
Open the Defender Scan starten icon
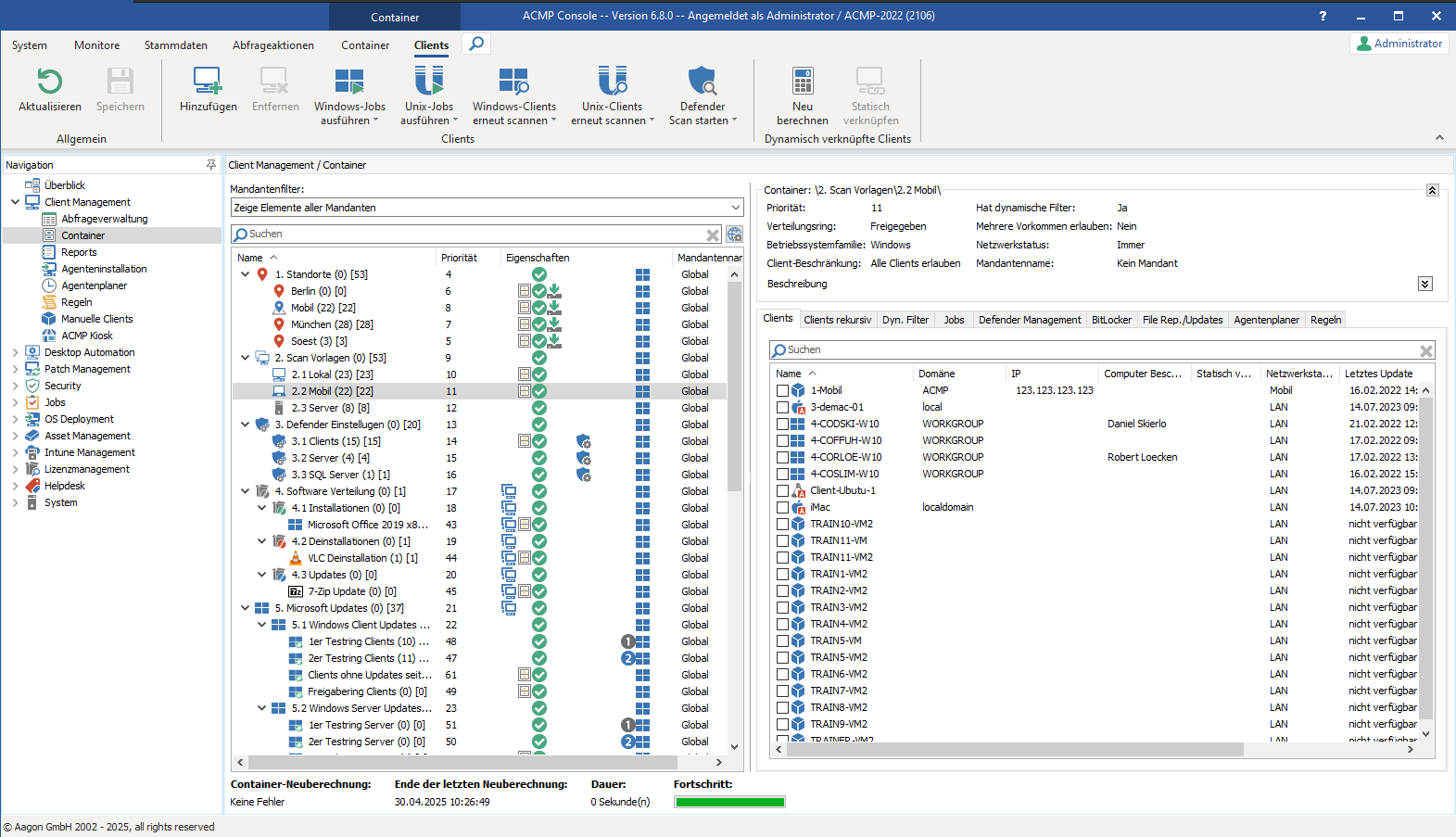[703, 82]
